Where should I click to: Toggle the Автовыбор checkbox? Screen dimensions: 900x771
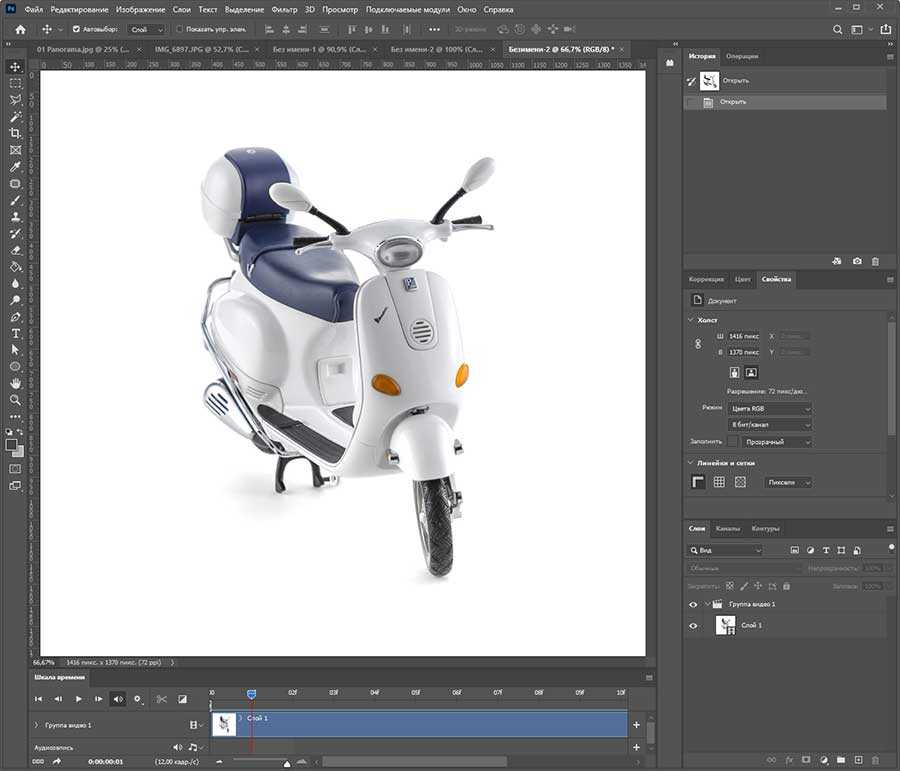(77, 30)
